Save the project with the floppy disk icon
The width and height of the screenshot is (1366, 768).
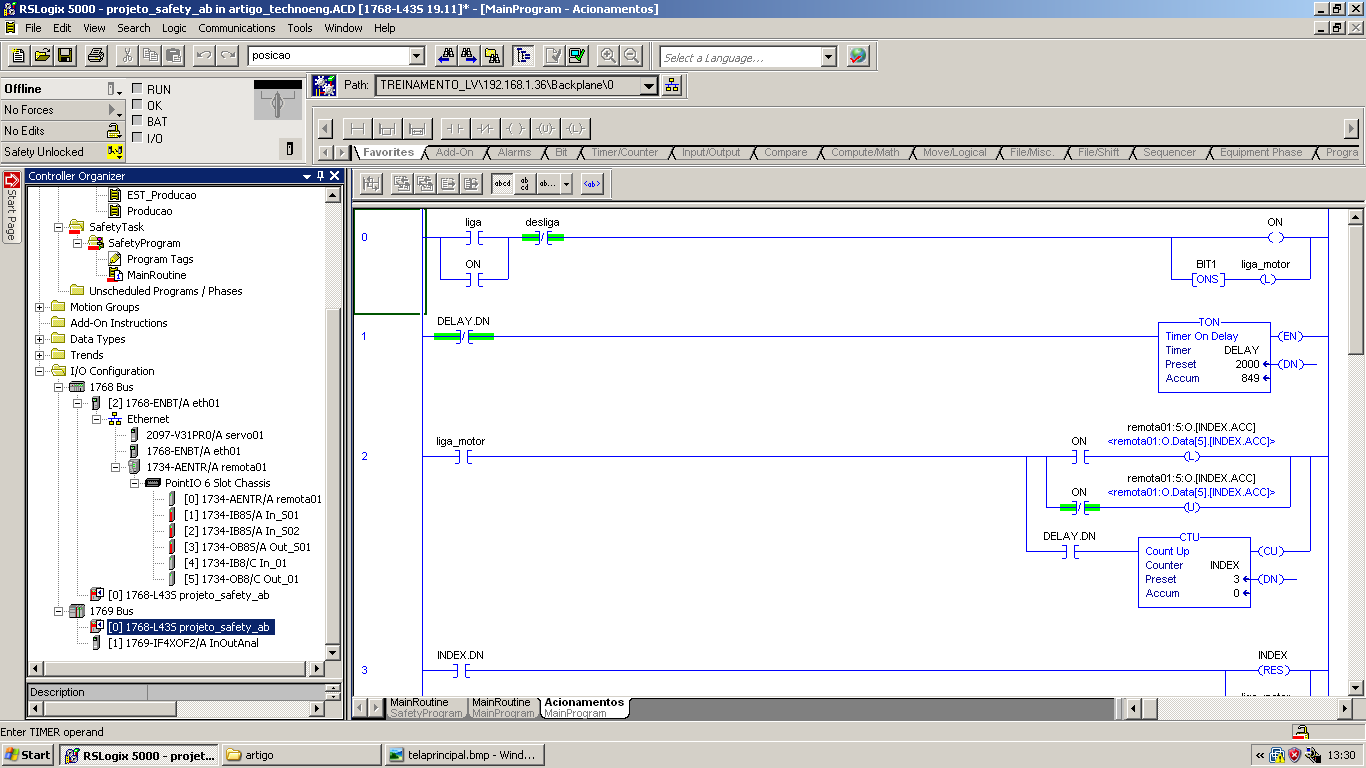click(x=65, y=56)
